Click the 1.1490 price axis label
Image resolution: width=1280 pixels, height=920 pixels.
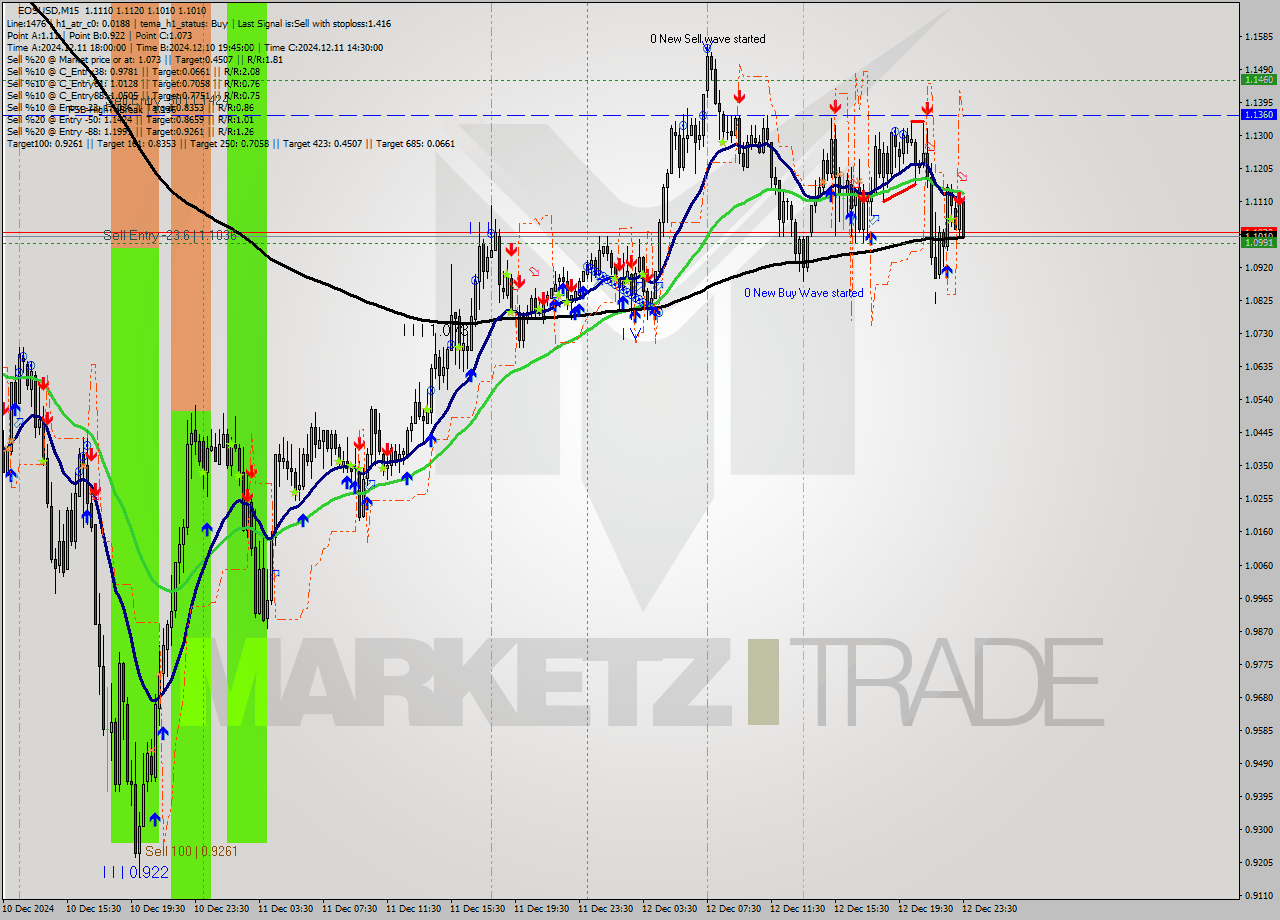(x=1258, y=70)
